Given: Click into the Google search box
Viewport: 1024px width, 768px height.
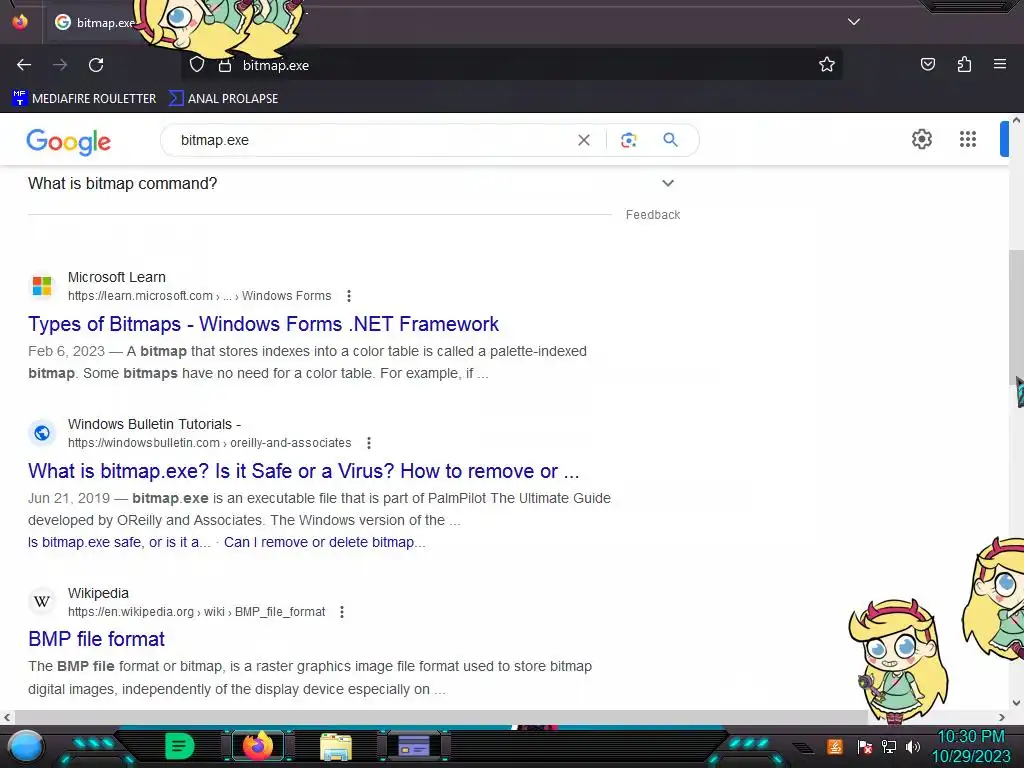Looking at the screenshot, I should [372, 140].
